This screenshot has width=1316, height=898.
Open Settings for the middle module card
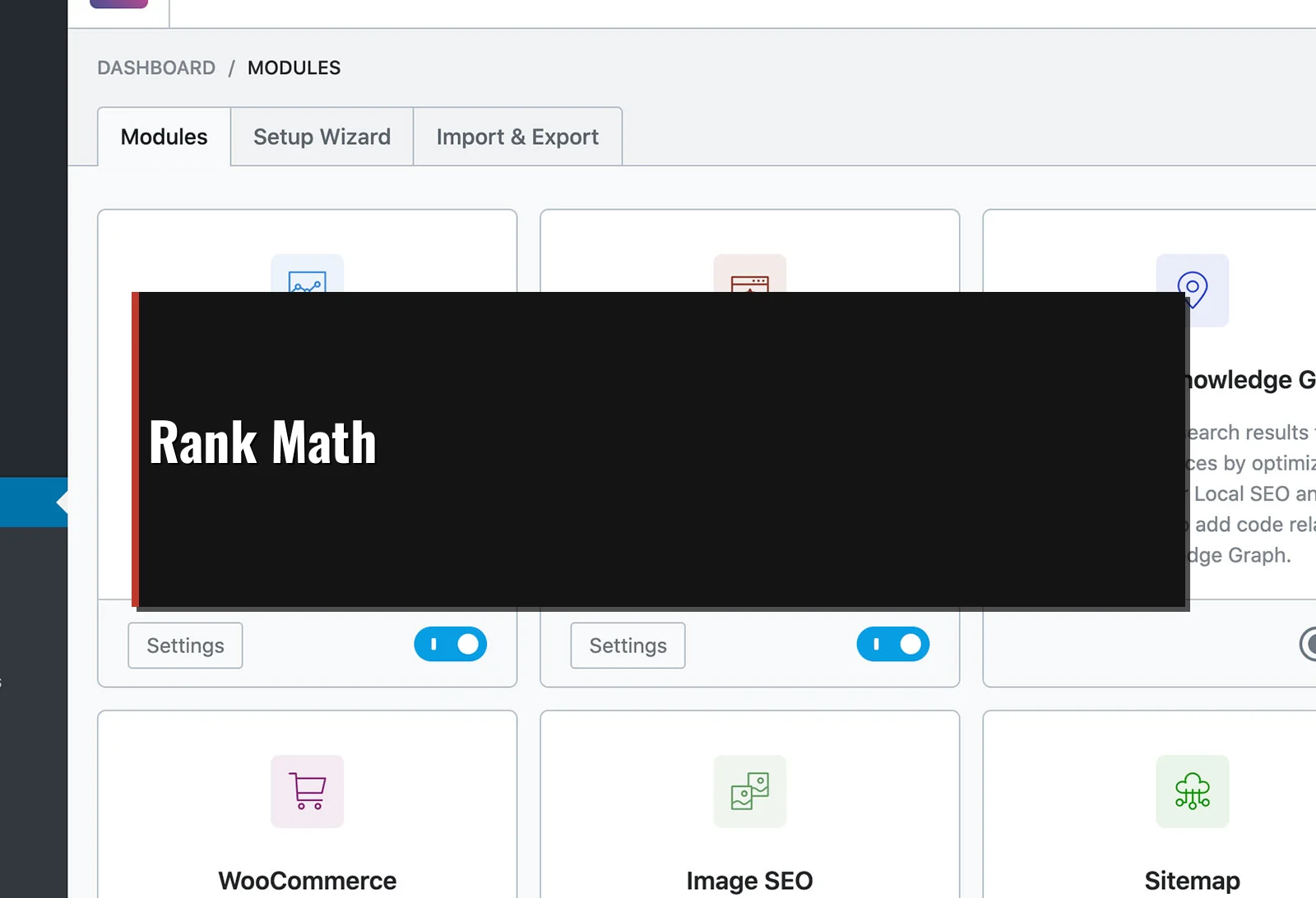pos(628,646)
